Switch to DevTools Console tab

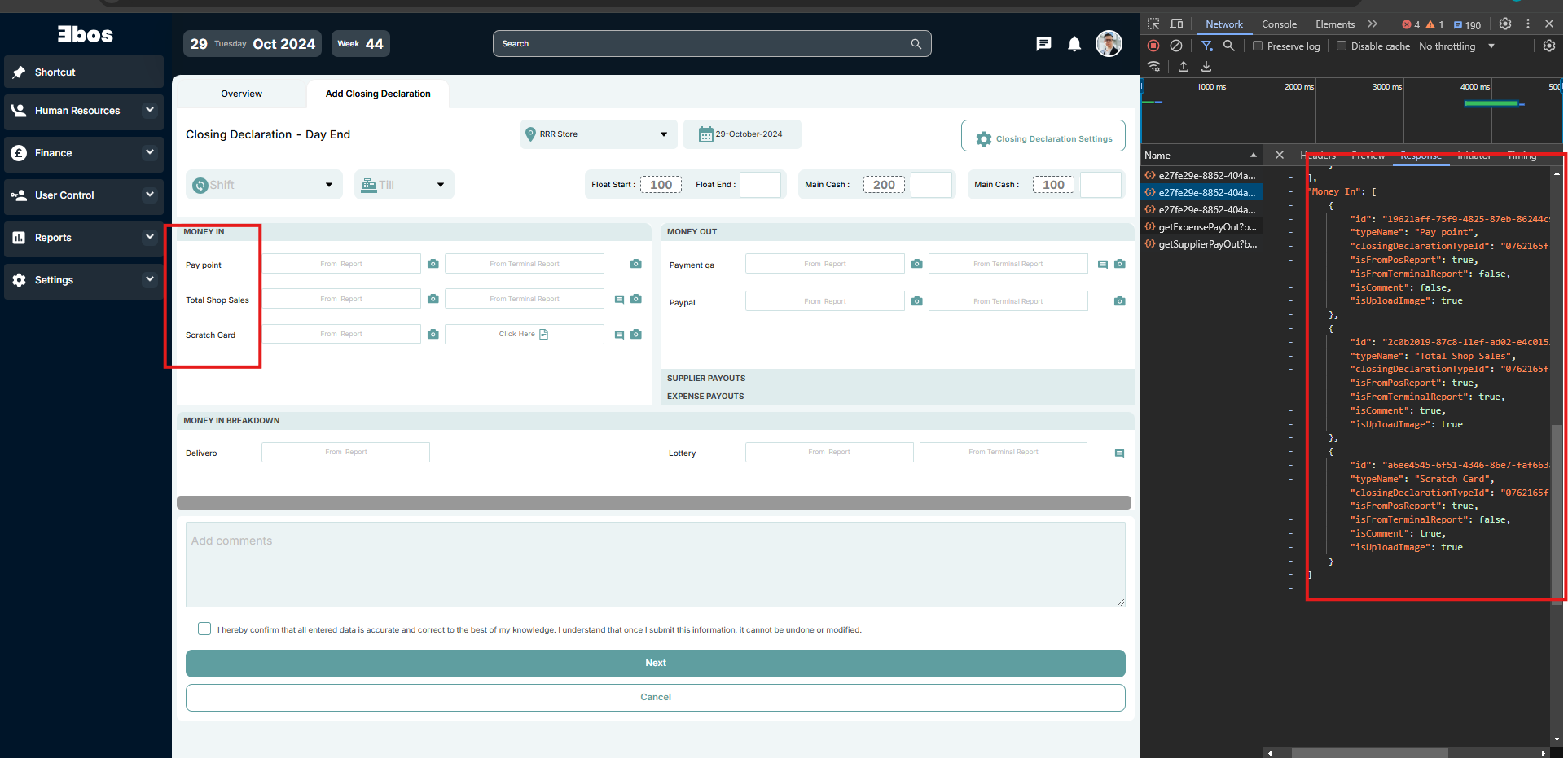(1279, 24)
